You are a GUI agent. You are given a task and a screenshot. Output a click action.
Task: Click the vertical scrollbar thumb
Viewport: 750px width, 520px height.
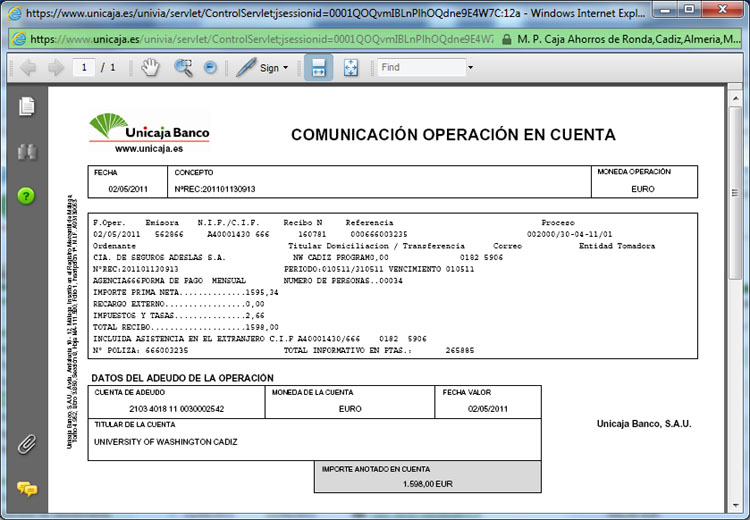coord(735,193)
